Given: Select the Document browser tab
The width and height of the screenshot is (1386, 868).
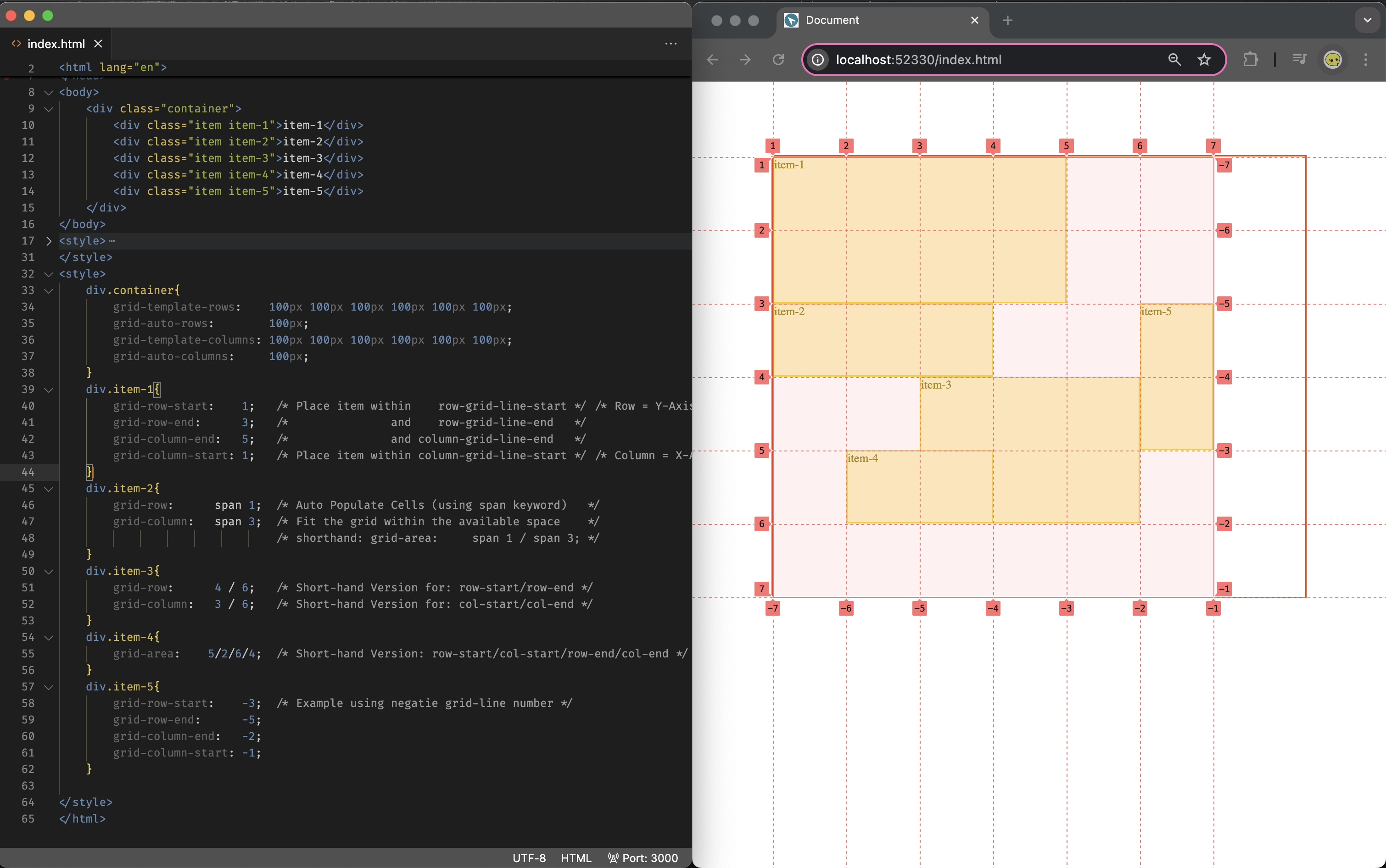Looking at the screenshot, I should [x=883, y=21].
